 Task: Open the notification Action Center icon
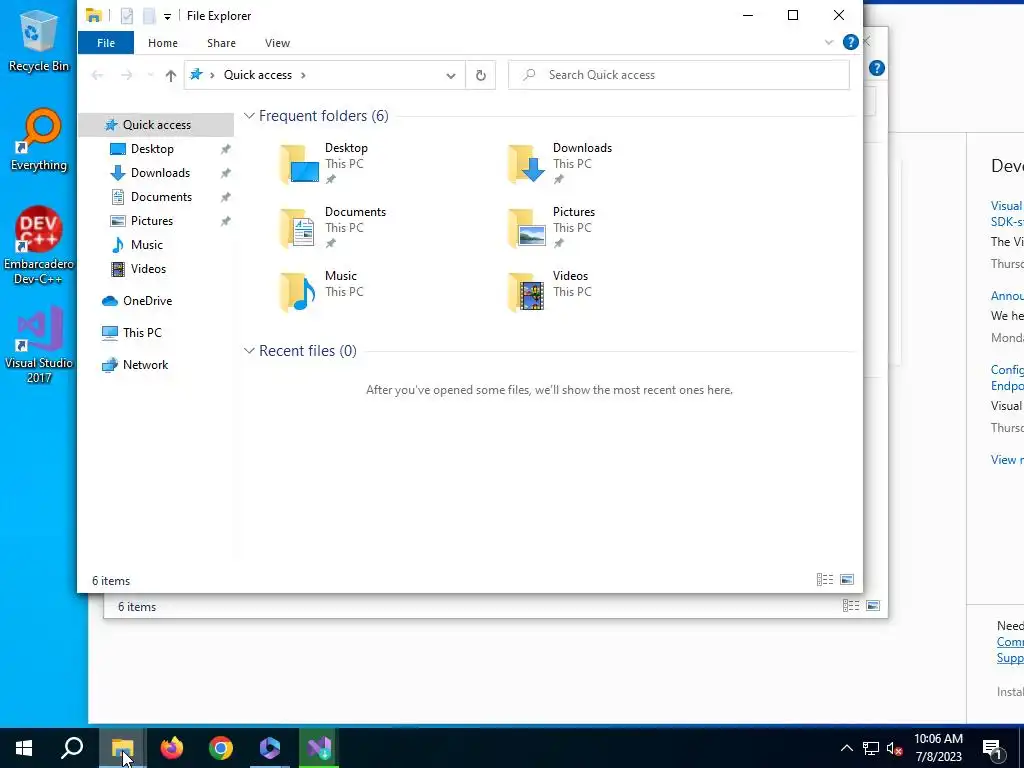point(993,750)
